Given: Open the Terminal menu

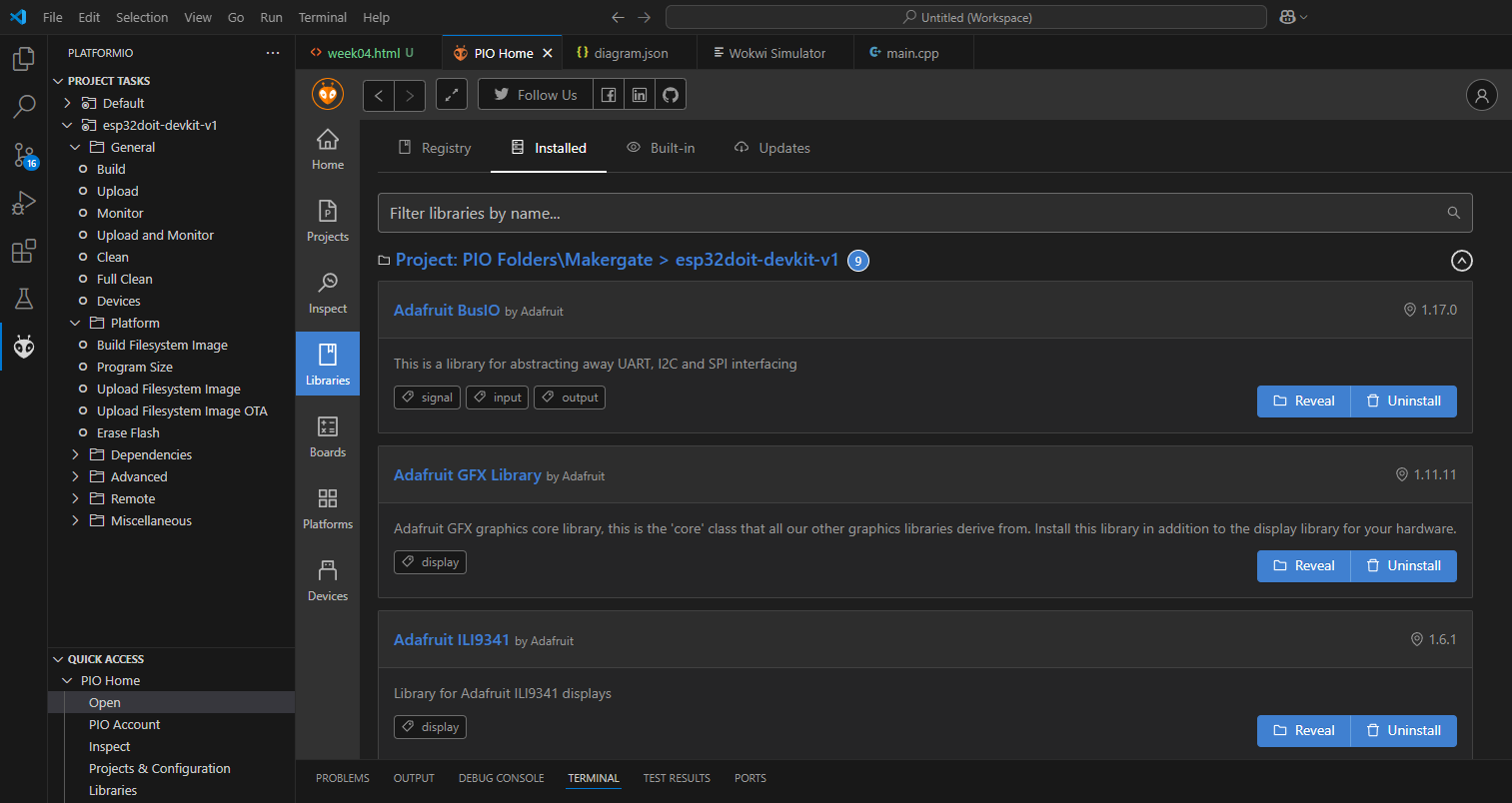Looking at the screenshot, I should coord(323,17).
